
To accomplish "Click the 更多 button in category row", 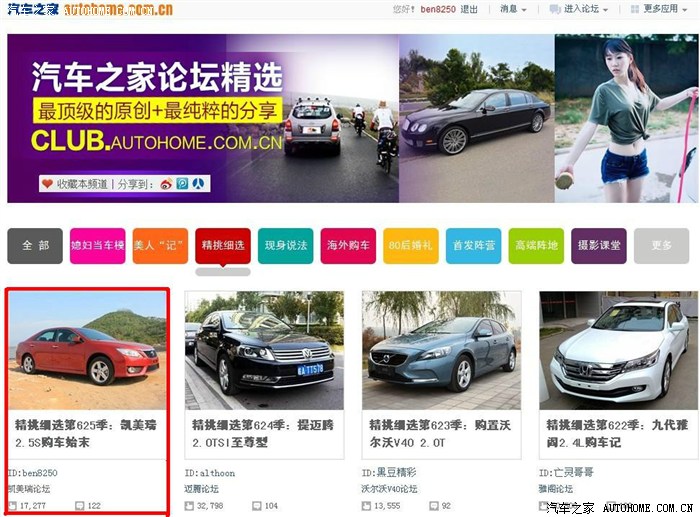I will click(661, 245).
